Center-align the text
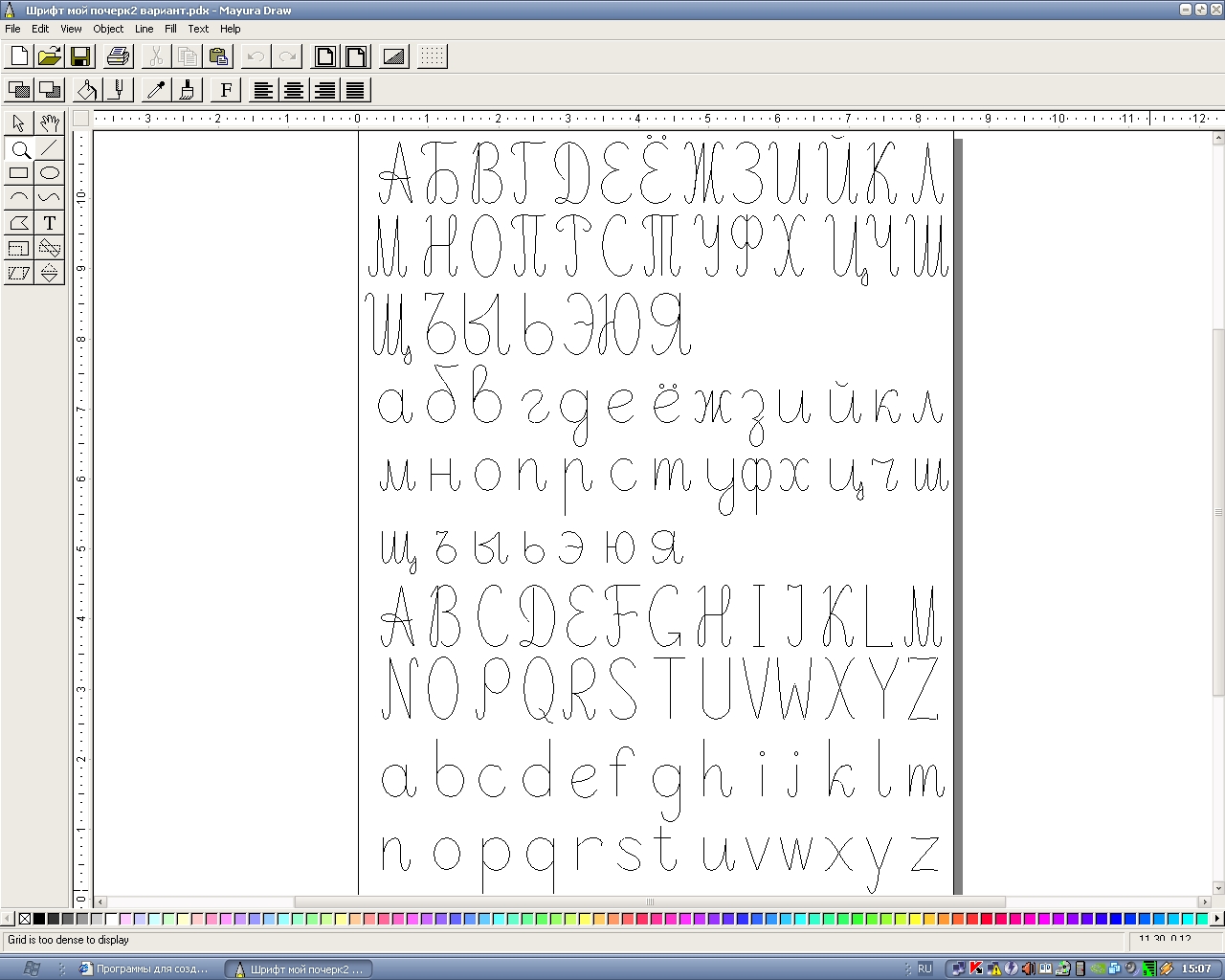The height and width of the screenshot is (980, 1225). coord(294,90)
